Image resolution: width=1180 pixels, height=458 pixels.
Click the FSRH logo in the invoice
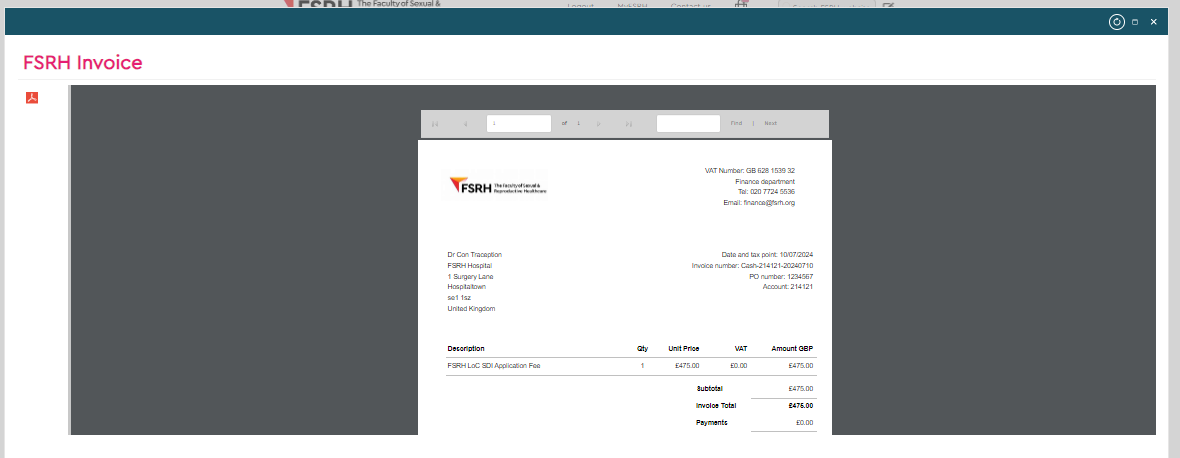coord(497,187)
